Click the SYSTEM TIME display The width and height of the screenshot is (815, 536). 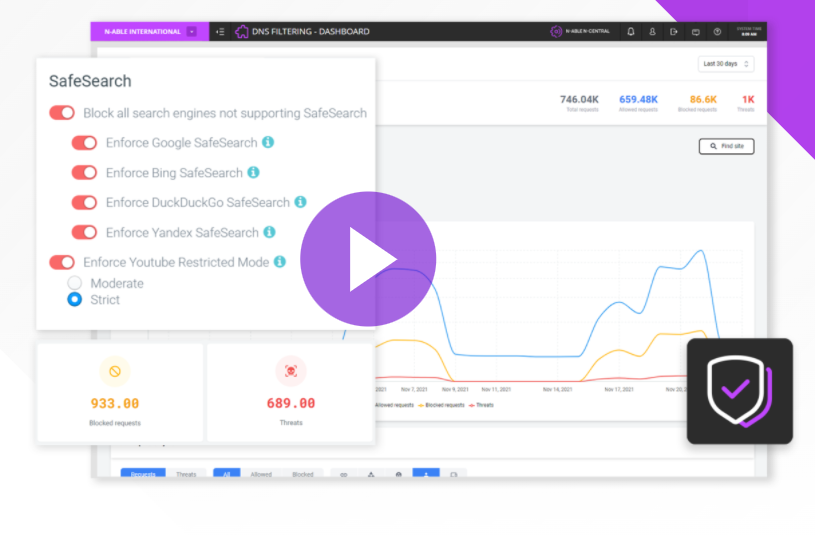[x=748, y=32]
